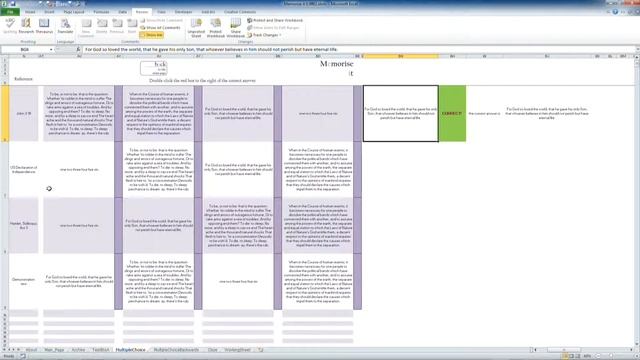The width and height of the screenshot is (640, 360).
Task: Open the Archive sheet tab
Action: (78, 350)
